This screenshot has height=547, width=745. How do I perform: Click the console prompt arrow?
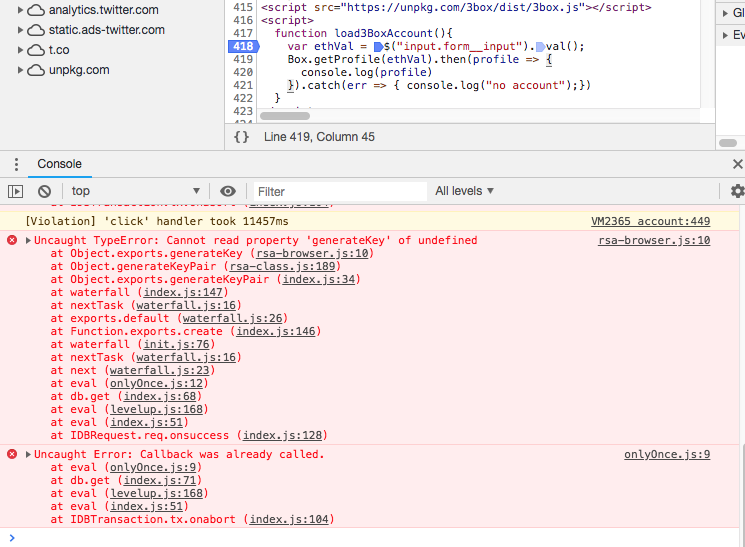12,537
